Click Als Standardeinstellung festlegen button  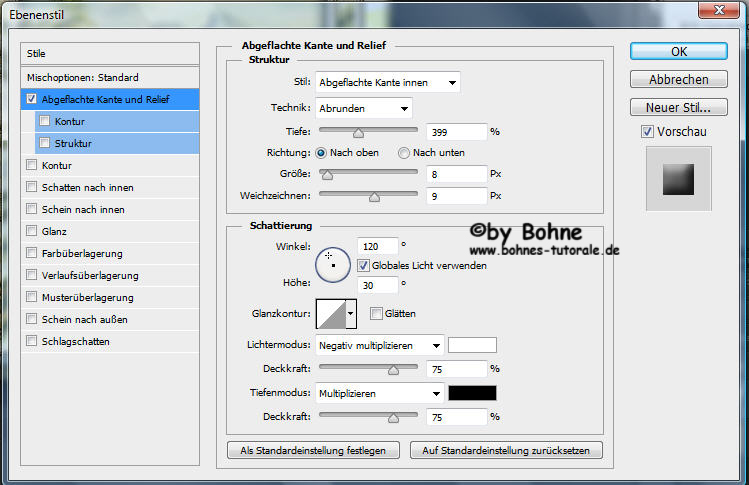pos(313,451)
